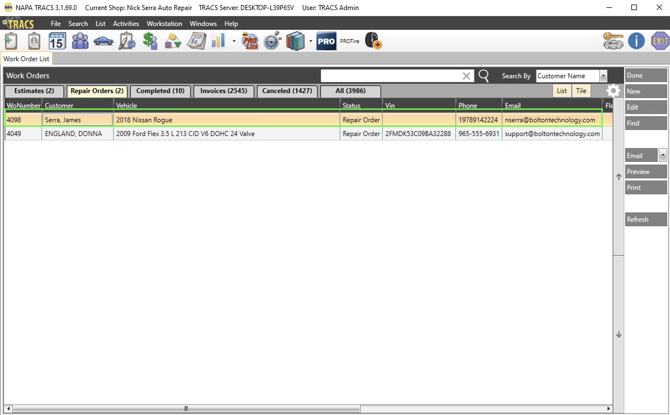Open the books library icon

(295, 41)
